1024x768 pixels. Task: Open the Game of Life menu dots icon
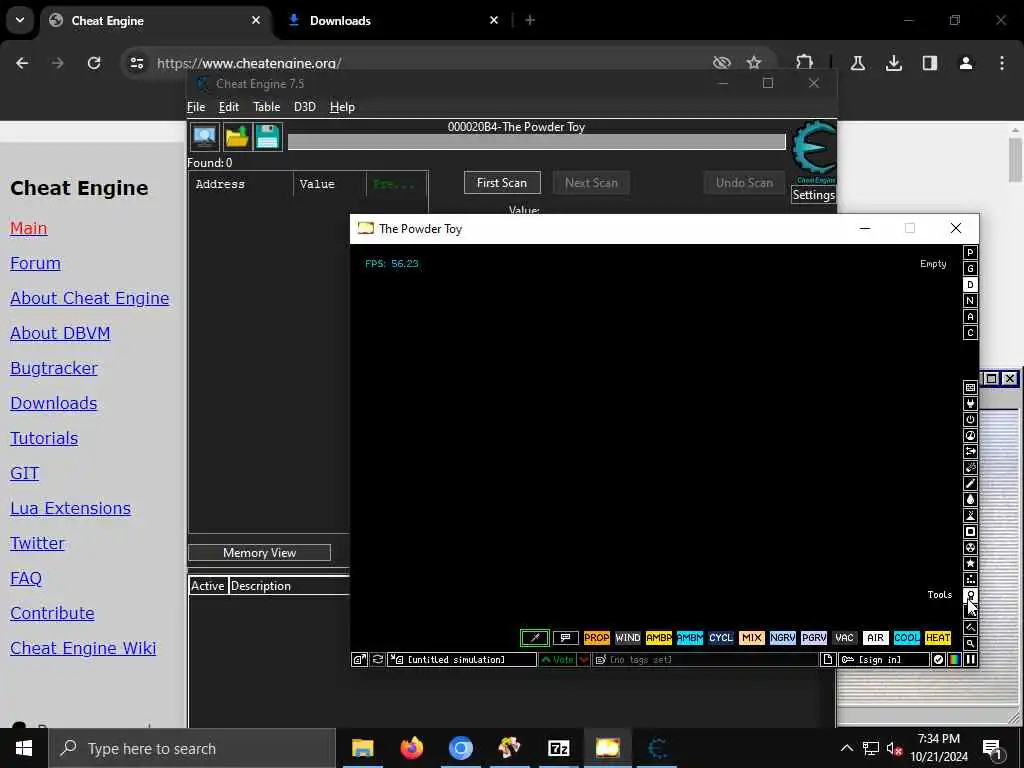[970, 579]
